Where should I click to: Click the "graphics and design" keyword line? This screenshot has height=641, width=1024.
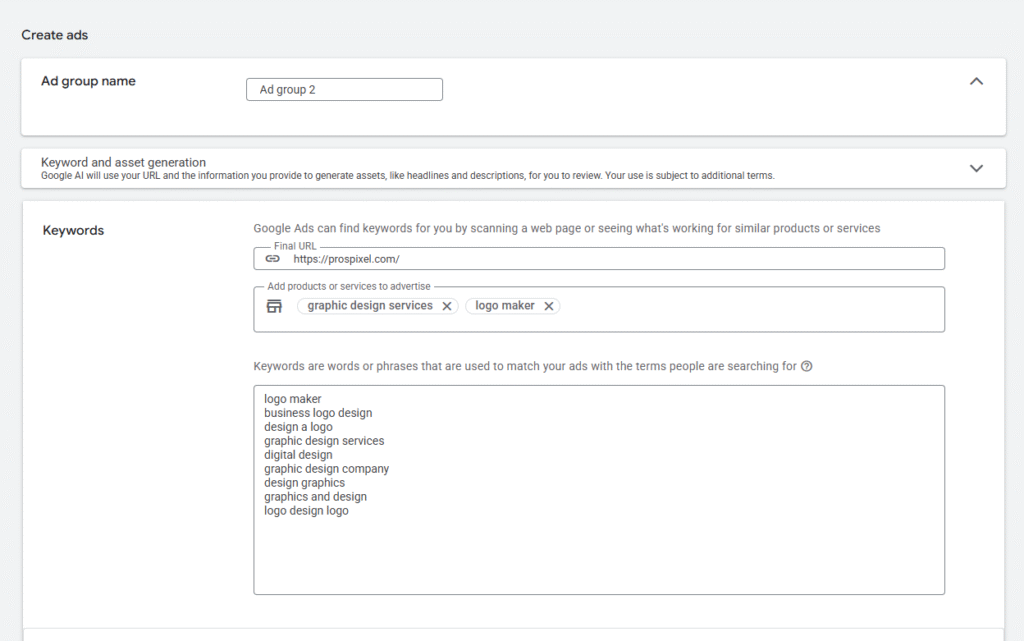pyautogui.click(x=315, y=497)
